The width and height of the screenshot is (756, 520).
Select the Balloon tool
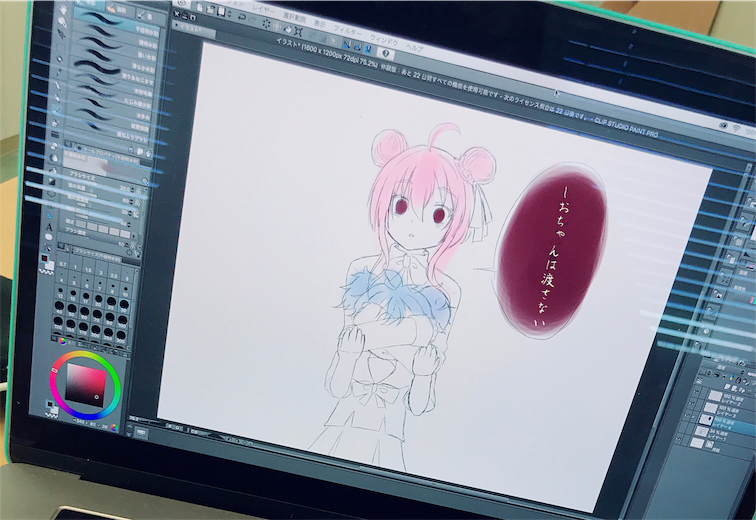pyautogui.click(x=49, y=237)
